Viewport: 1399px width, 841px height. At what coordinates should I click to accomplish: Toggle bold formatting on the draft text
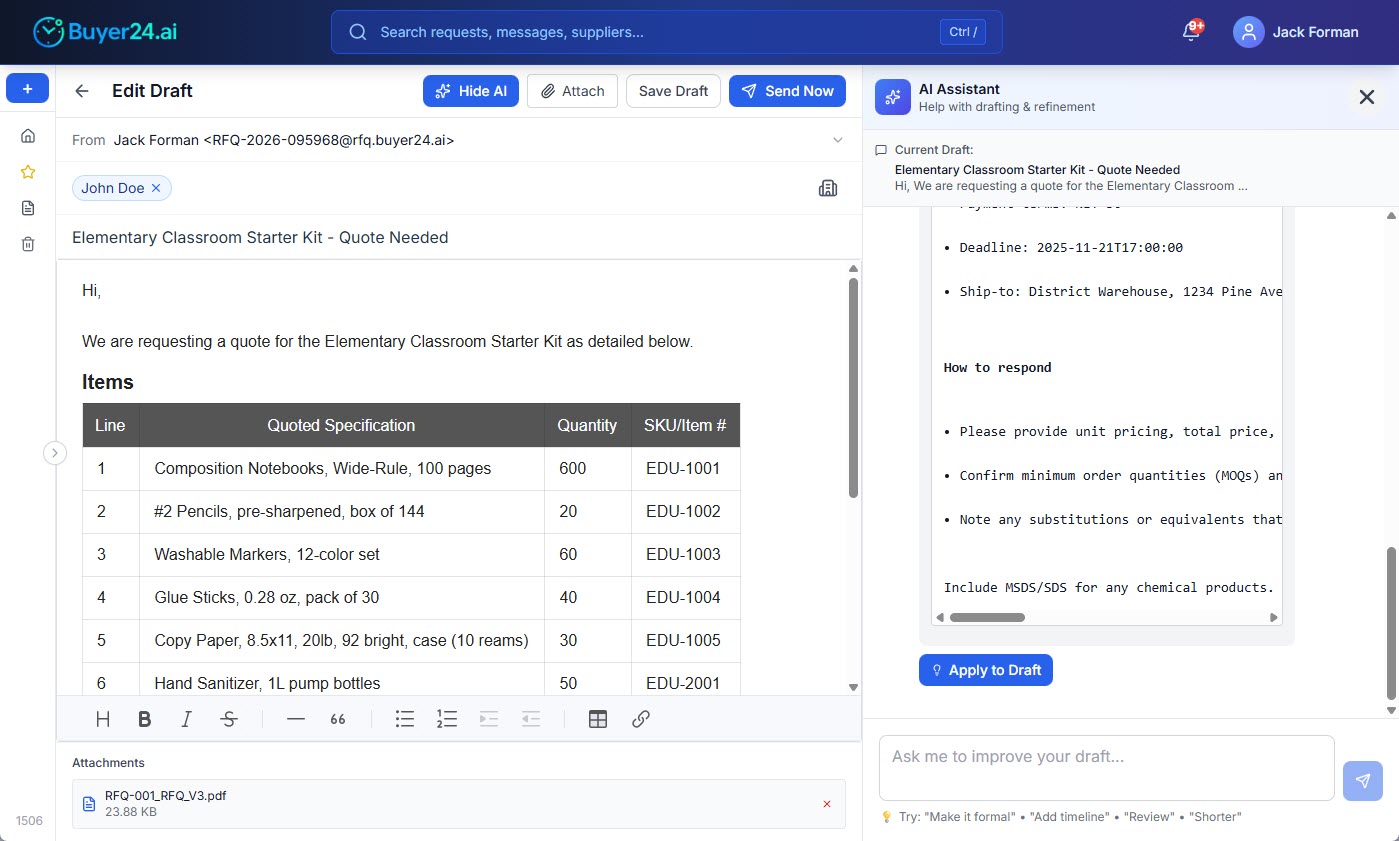tap(144, 718)
